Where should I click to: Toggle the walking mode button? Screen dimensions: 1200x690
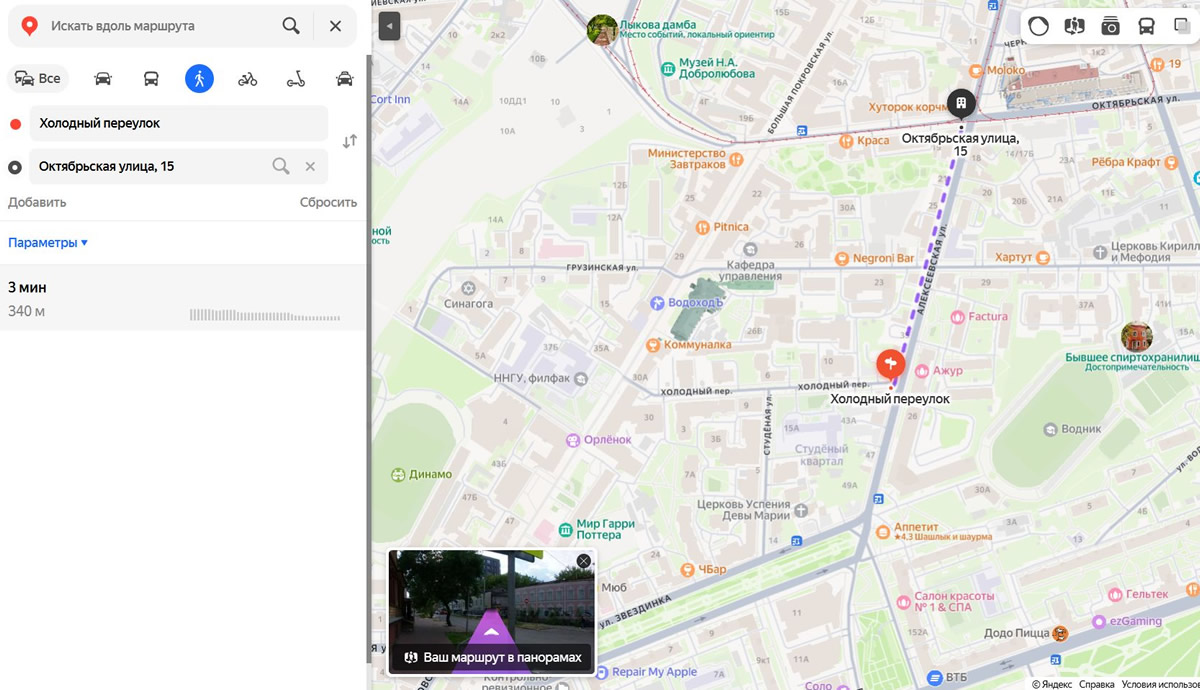(199, 79)
